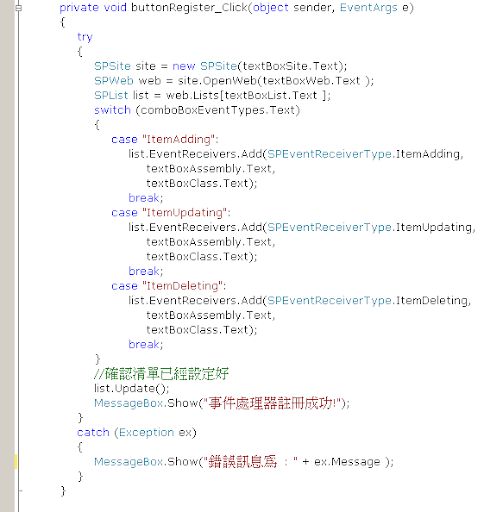Click comboBoxEventTypes.Text in switch
The image size is (484, 512).
tap(218, 110)
